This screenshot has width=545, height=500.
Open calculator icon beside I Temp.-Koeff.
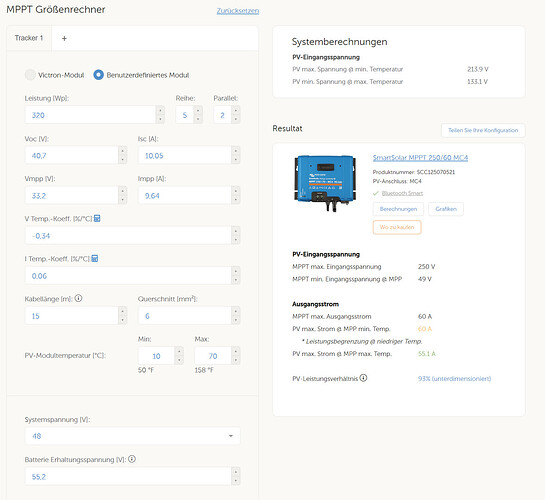(x=95, y=259)
